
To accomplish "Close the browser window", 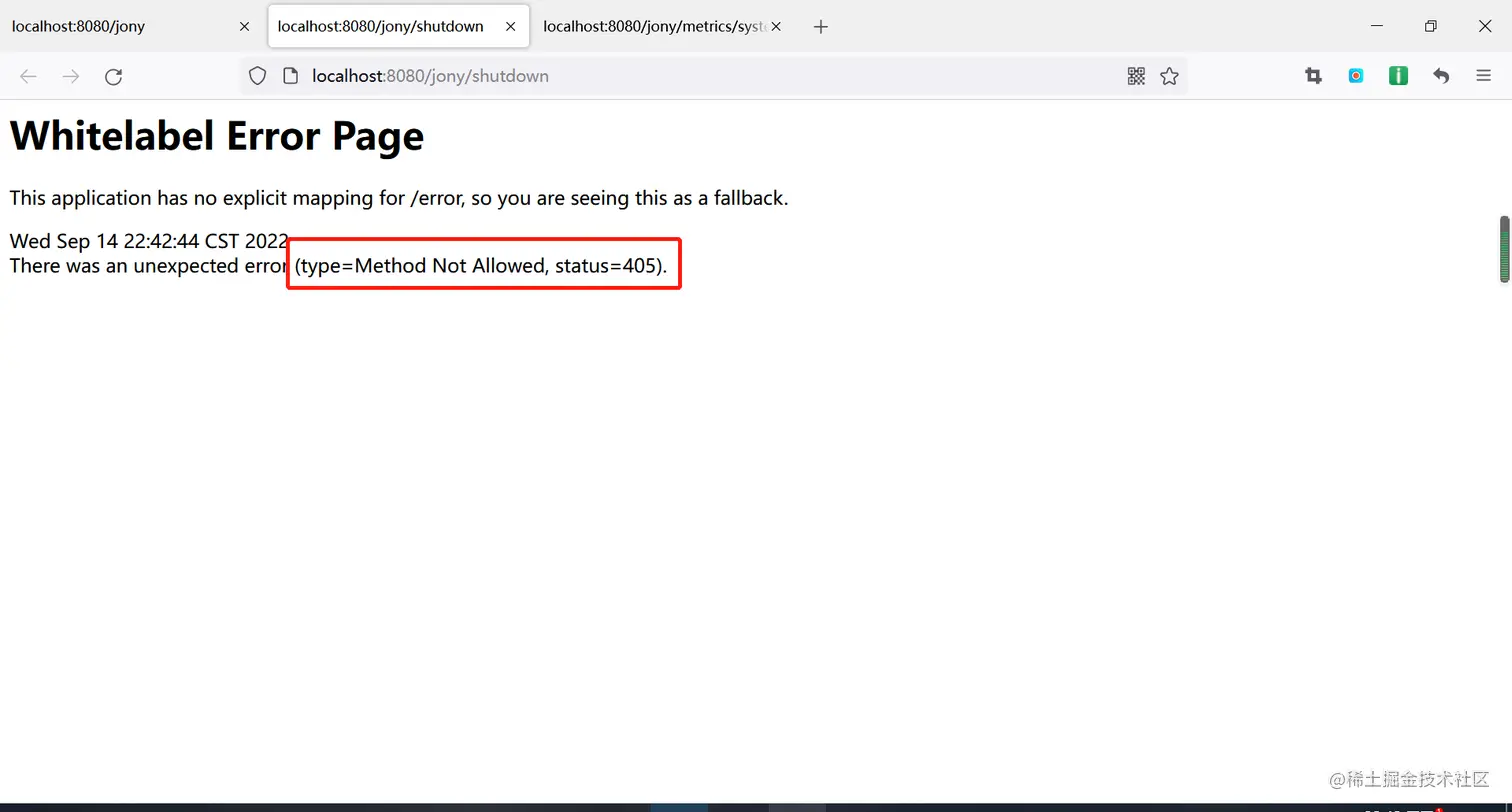I will pyautogui.click(x=1485, y=27).
